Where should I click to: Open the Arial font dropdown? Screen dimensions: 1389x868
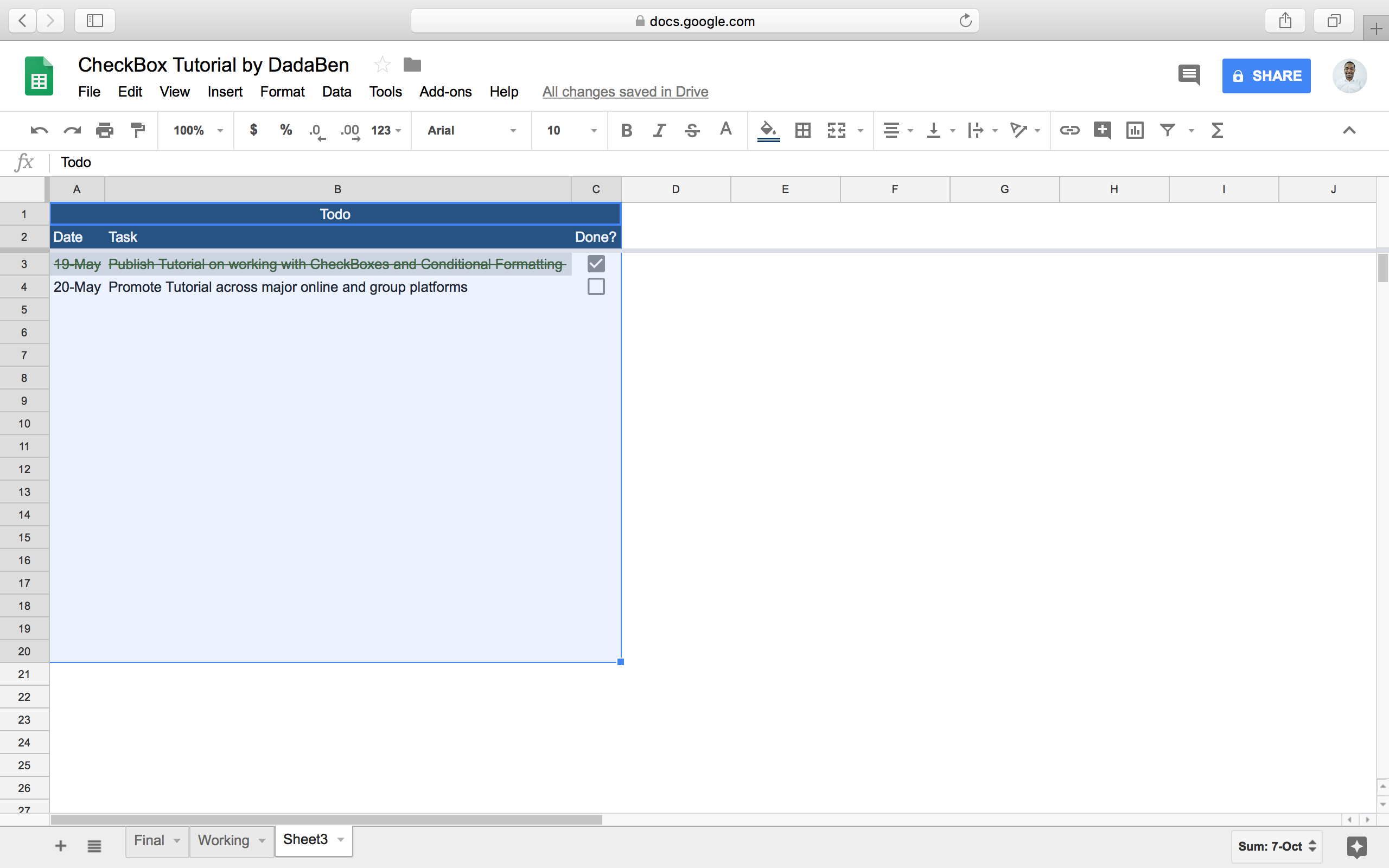471,130
